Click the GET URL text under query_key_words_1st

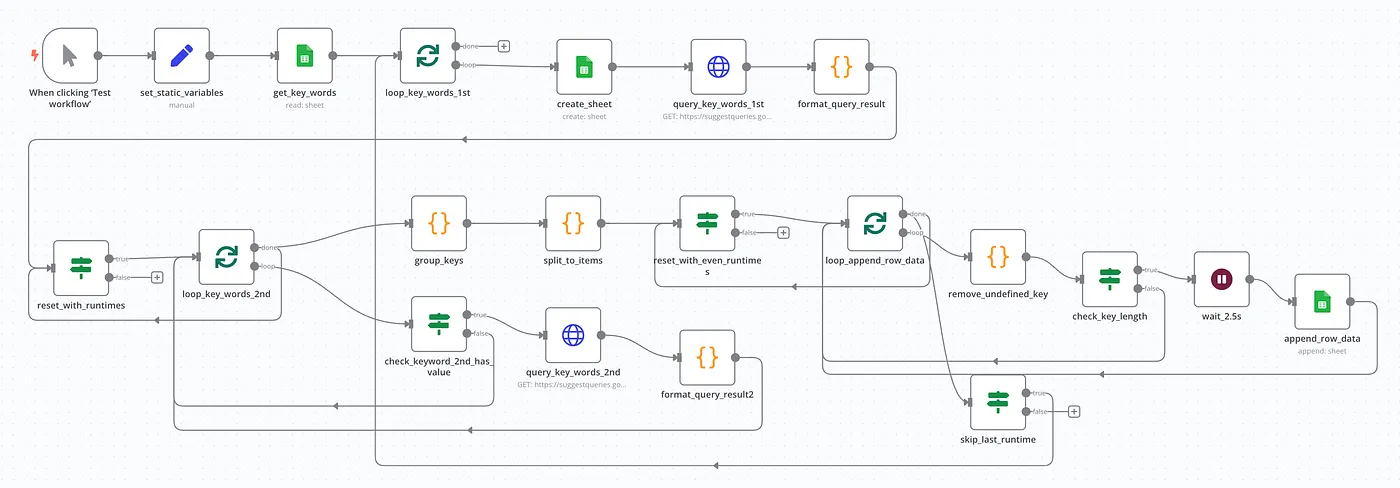[x=718, y=117]
